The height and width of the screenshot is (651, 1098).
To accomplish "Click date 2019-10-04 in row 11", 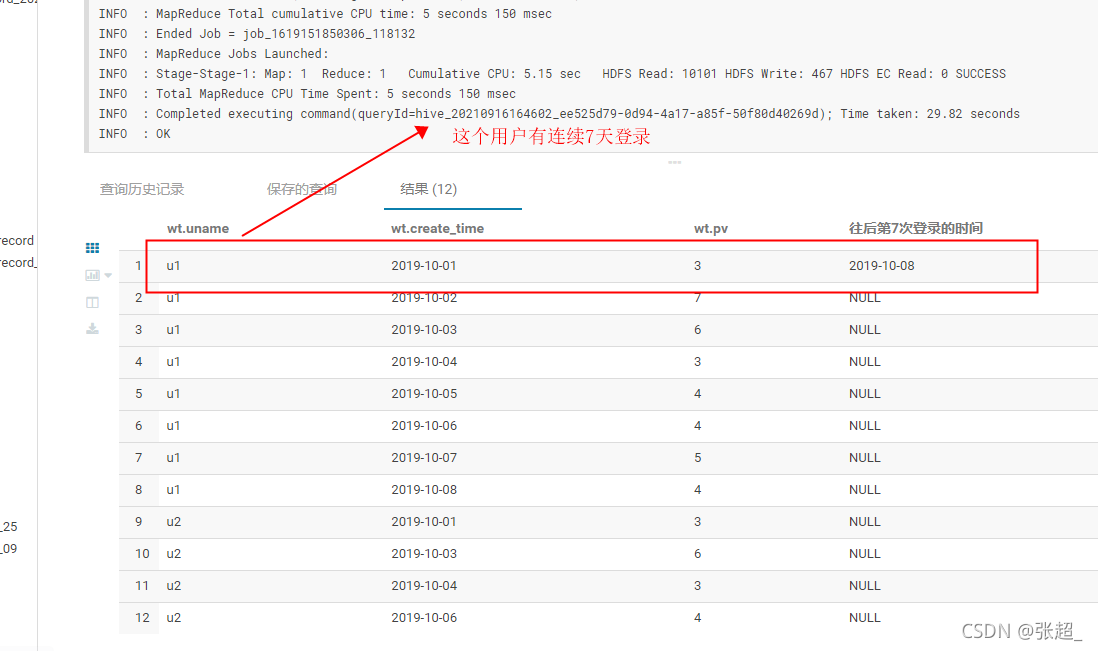I will (x=424, y=586).
